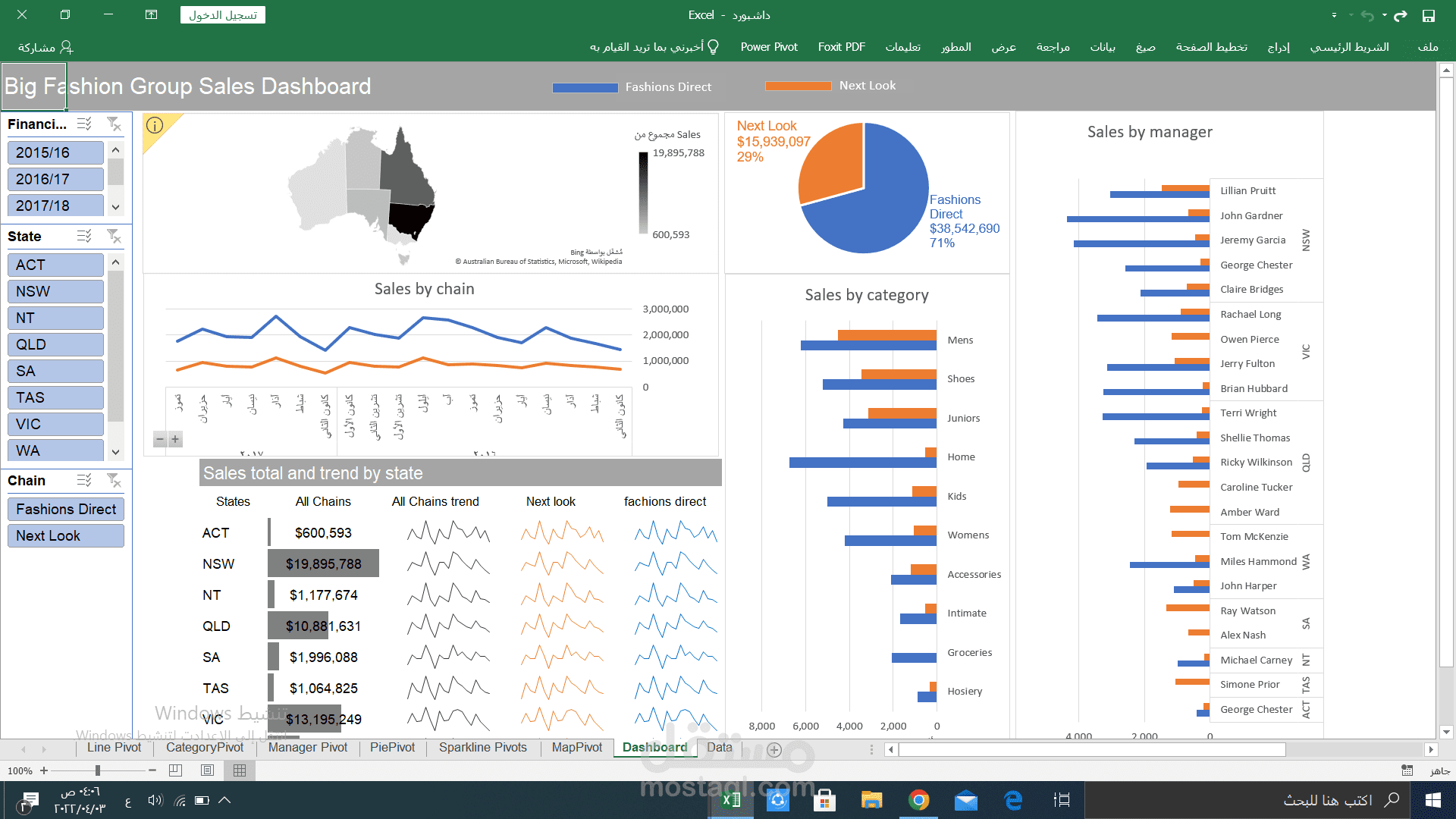
Task: Toggle the Fashions Direct chain filter
Action: 65,509
